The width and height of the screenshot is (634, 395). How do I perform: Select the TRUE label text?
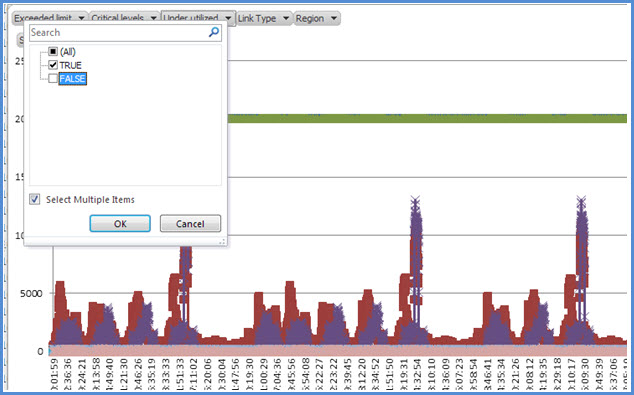tap(70, 65)
